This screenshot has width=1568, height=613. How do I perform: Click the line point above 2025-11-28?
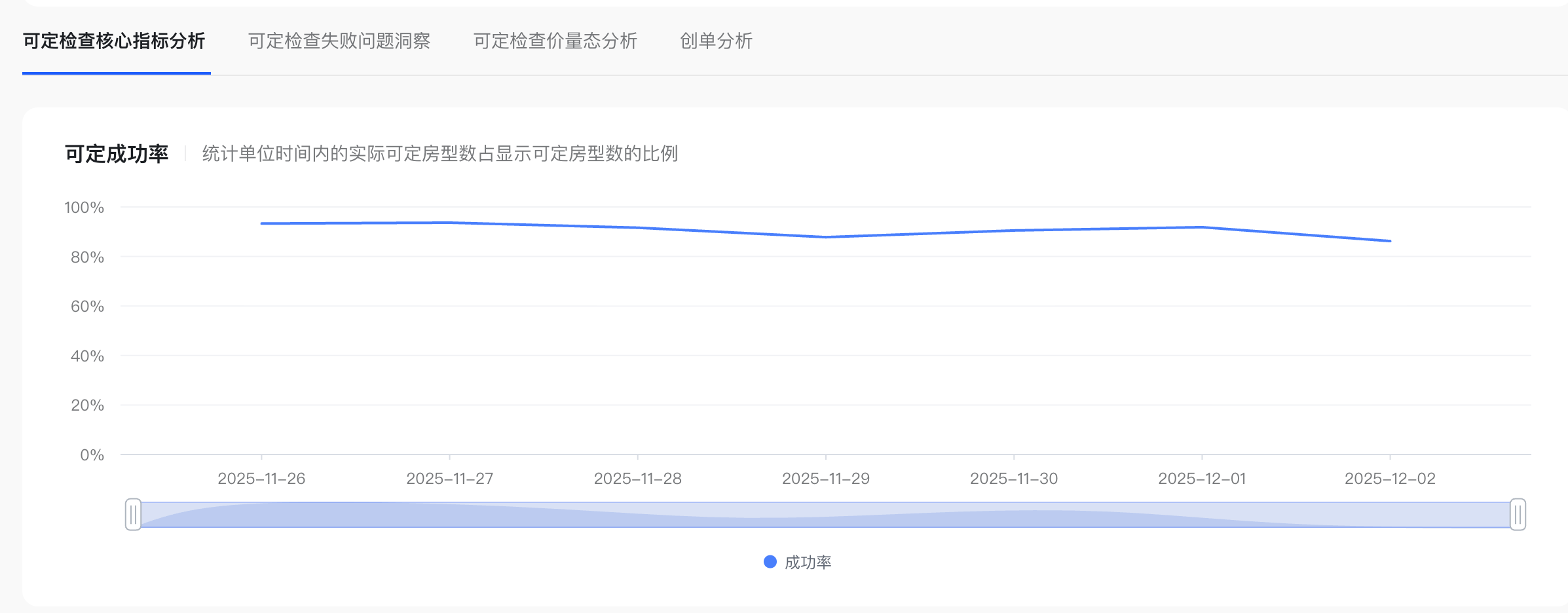pyautogui.click(x=638, y=228)
